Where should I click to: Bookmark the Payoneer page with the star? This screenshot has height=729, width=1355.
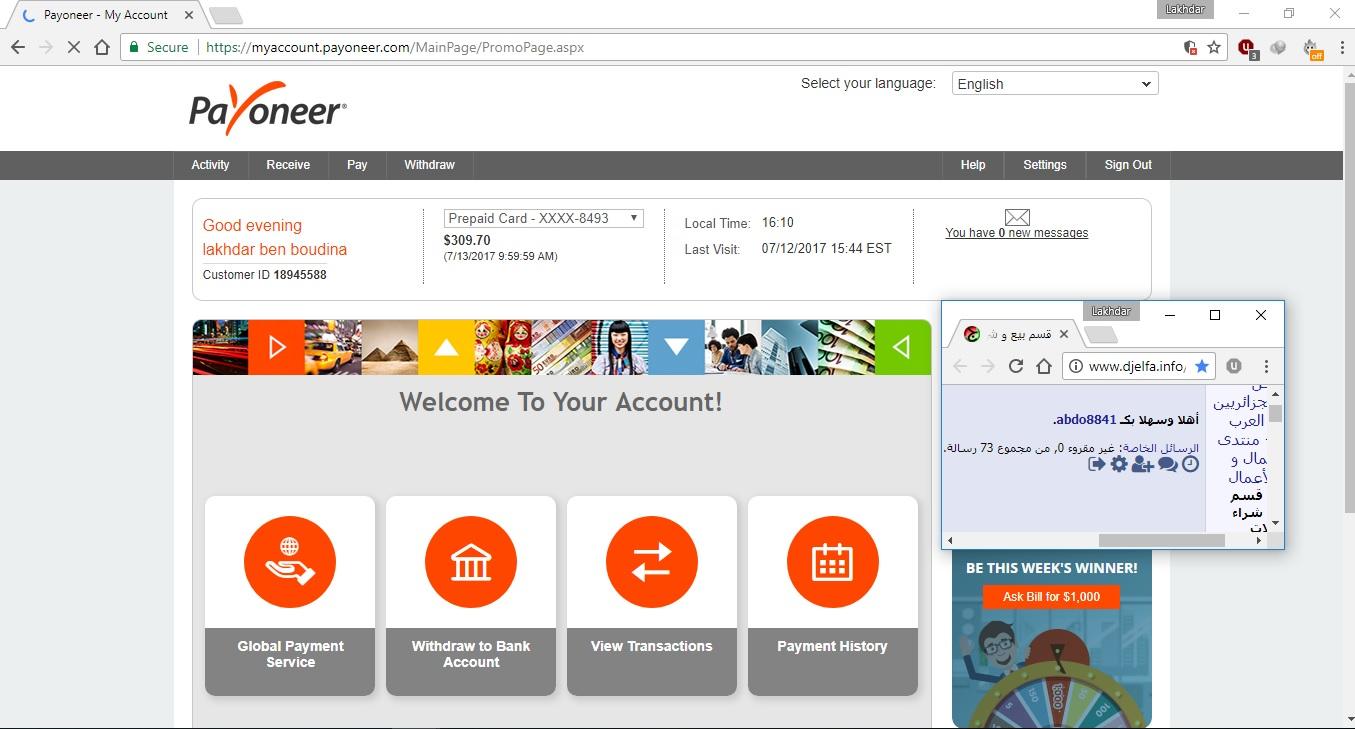pyautogui.click(x=1214, y=47)
